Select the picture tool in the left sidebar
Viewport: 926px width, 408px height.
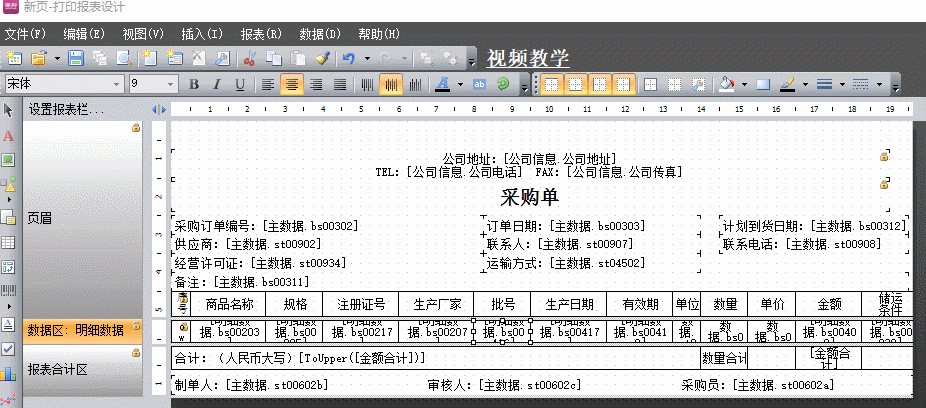[x=9, y=160]
